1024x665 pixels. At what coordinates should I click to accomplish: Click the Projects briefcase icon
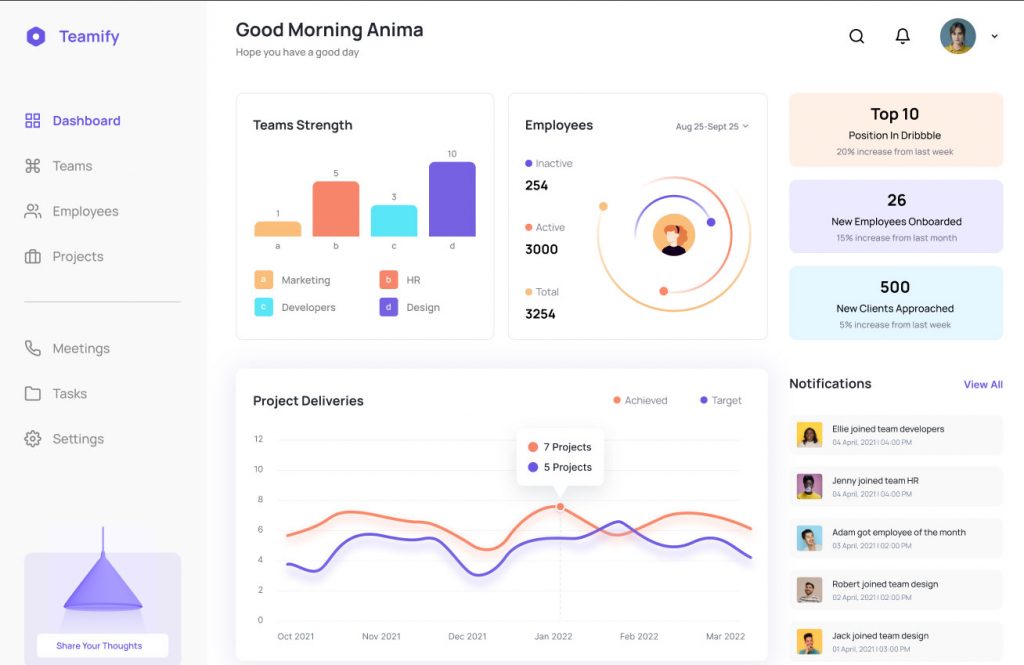(33, 256)
